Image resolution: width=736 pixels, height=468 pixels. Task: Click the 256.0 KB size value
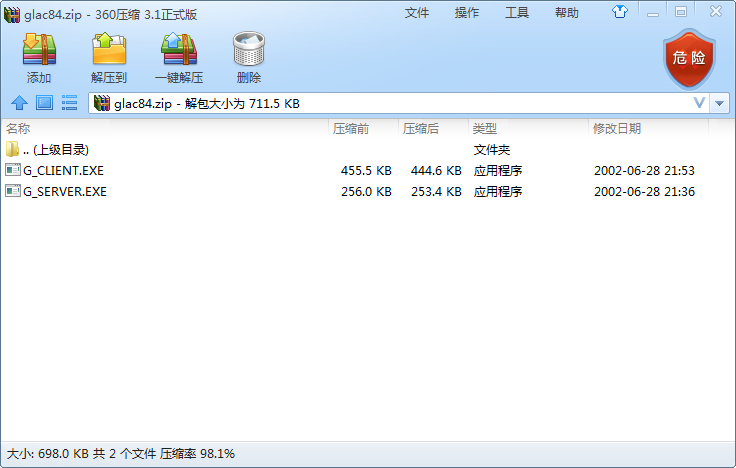[x=366, y=192]
